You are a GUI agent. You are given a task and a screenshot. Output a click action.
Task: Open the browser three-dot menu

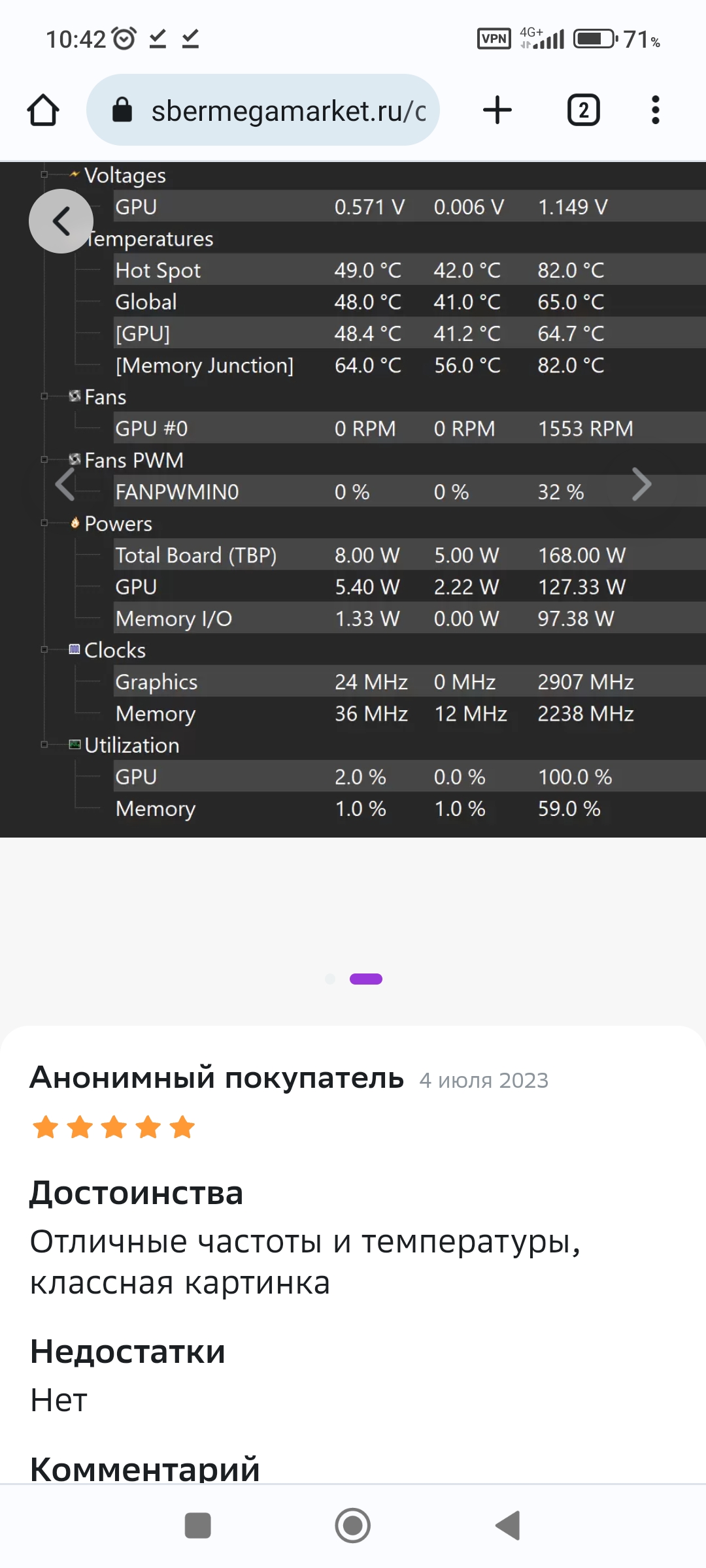coord(655,110)
